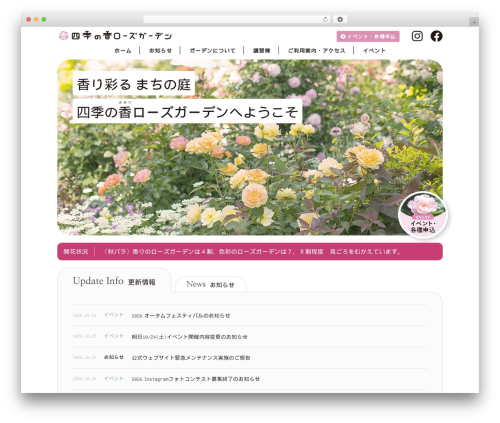The width and height of the screenshot is (500, 423).
Task: Open the お知らせ navigation item
Action: coord(160,51)
